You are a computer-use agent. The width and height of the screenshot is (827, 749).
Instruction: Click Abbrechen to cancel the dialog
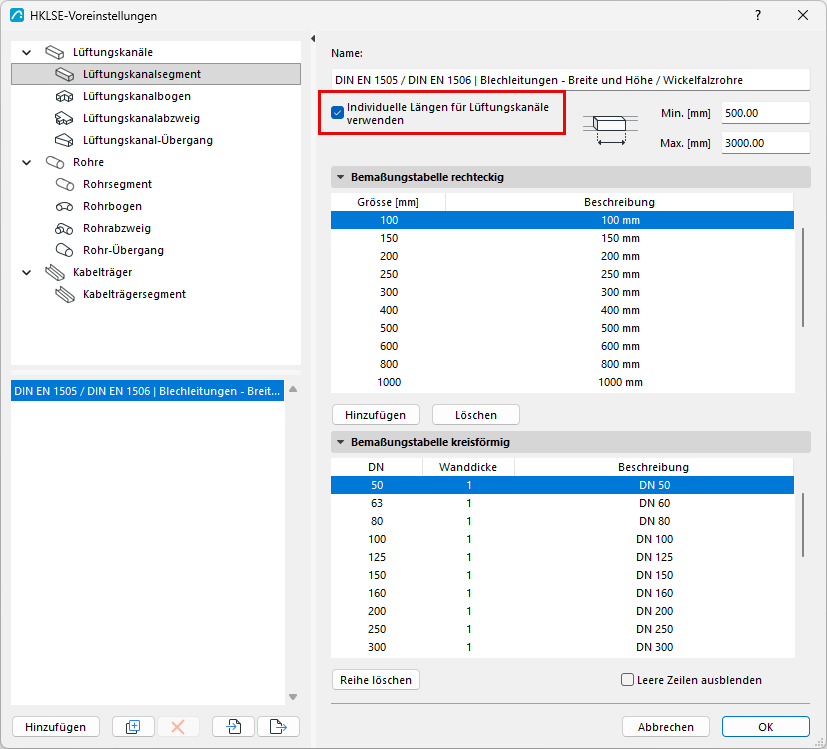coord(666,727)
